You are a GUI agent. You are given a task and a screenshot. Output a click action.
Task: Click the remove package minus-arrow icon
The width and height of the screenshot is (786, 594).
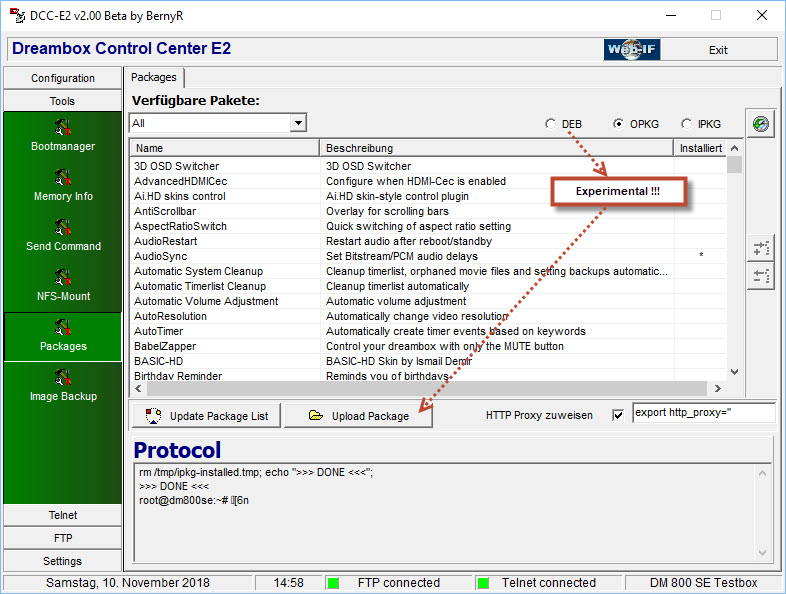[761, 277]
